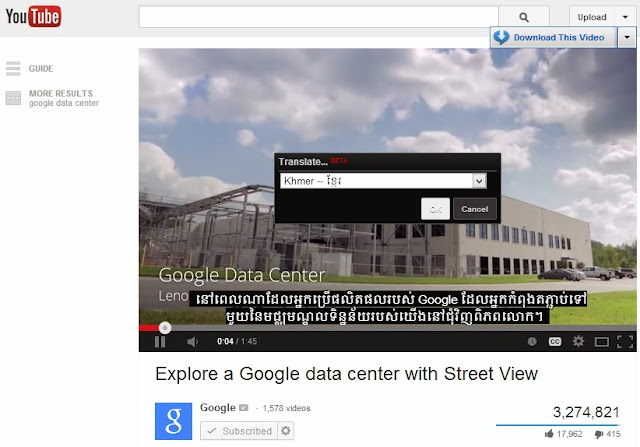
Task: Click the 3,274,821 view count
Action: click(586, 412)
